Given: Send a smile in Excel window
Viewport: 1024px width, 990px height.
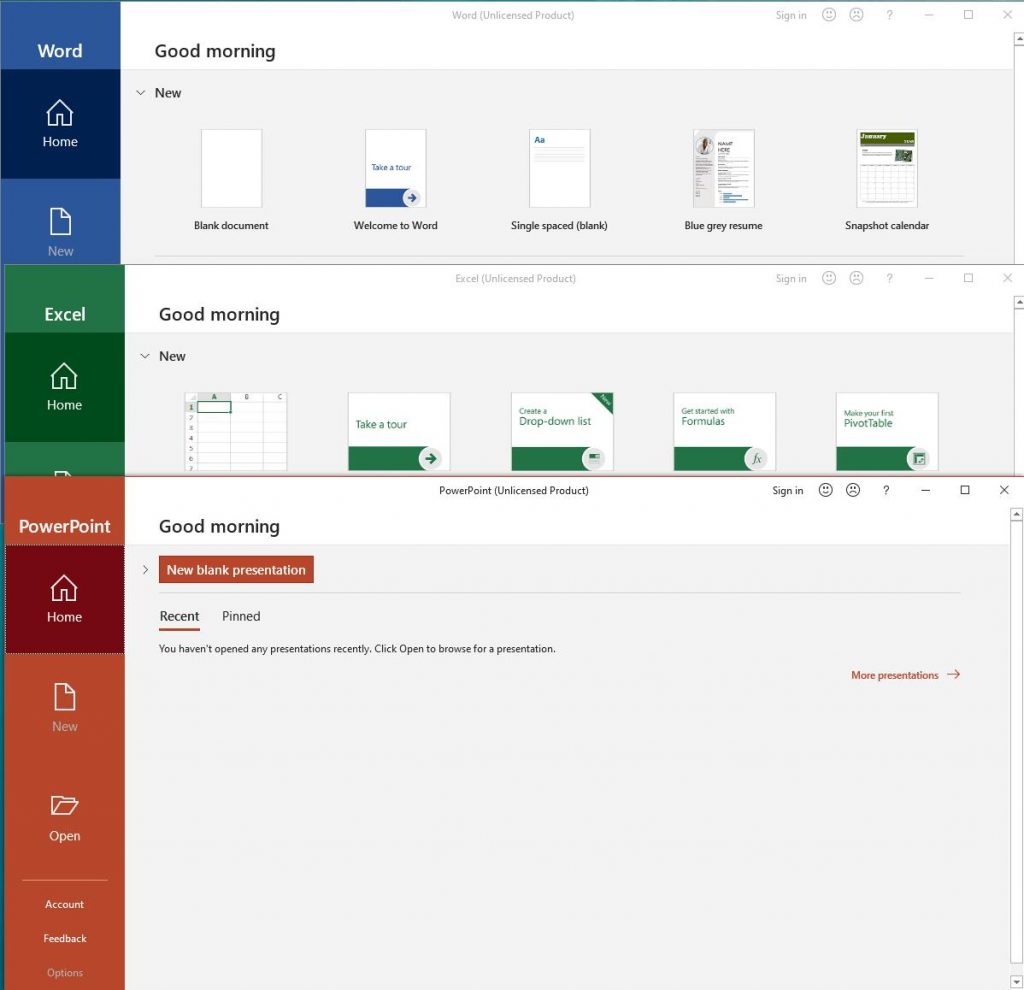Looking at the screenshot, I should click(x=829, y=278).
